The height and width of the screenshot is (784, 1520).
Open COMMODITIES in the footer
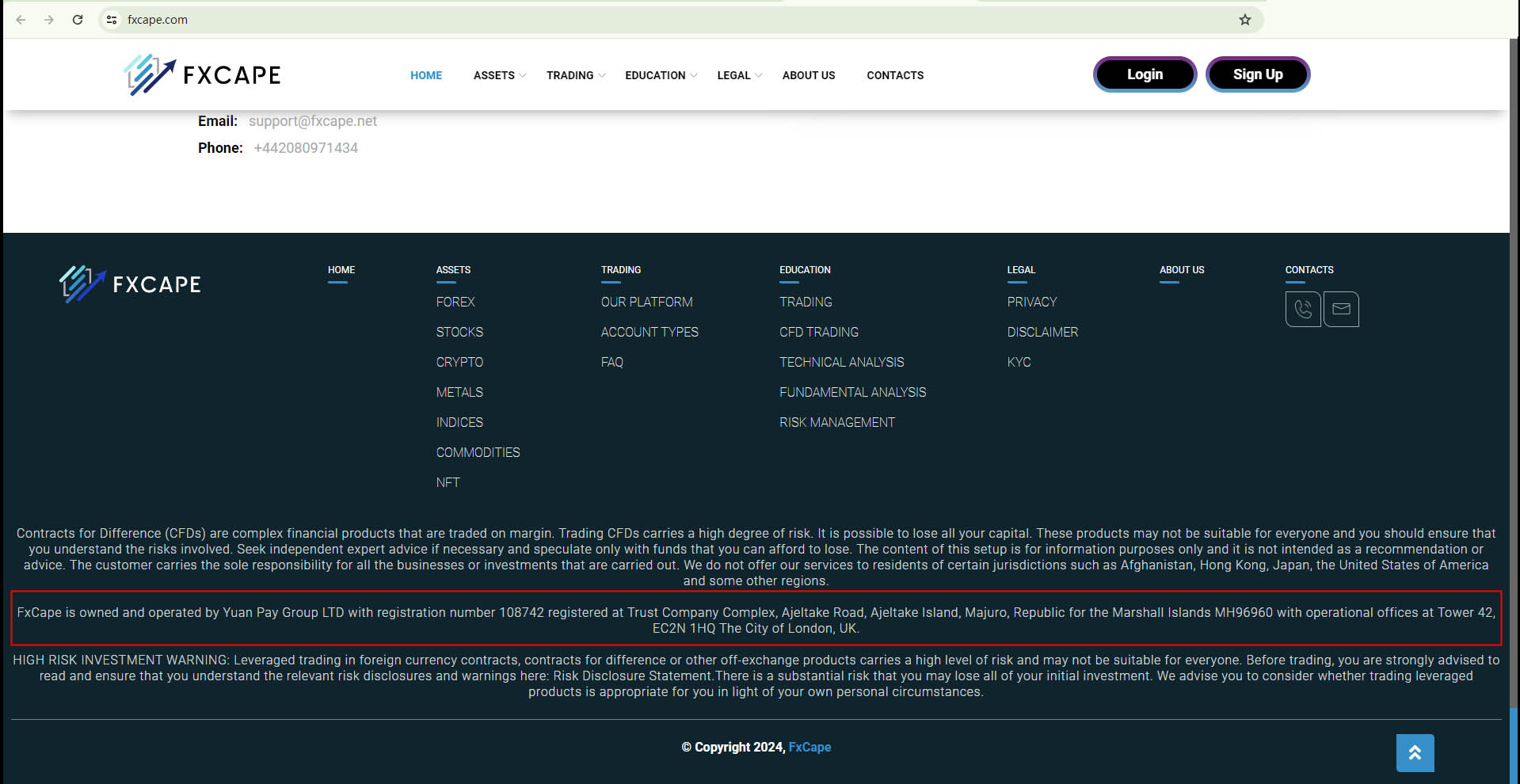coord(478,452)
